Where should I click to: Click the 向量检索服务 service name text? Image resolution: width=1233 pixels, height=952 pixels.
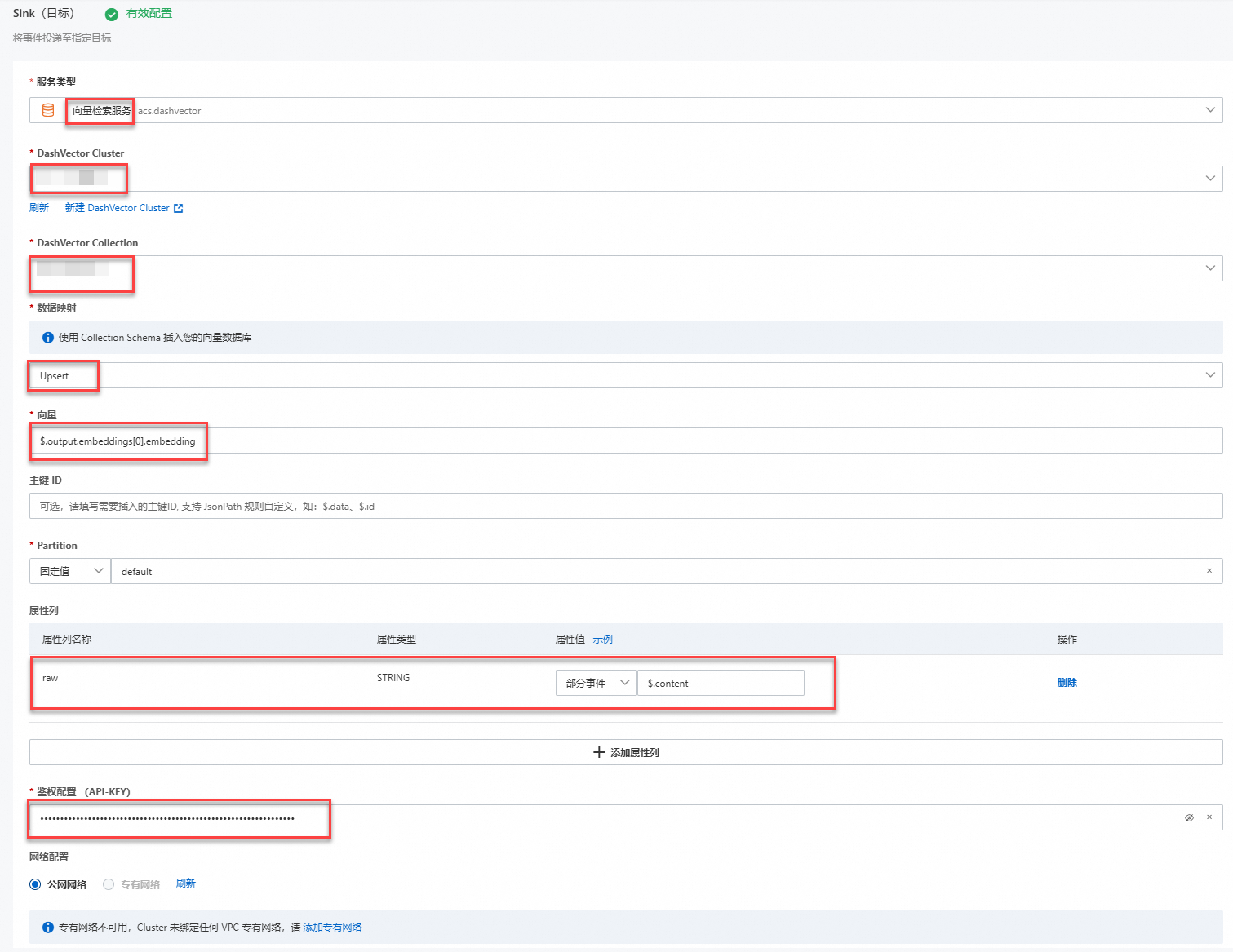[102, 111]
